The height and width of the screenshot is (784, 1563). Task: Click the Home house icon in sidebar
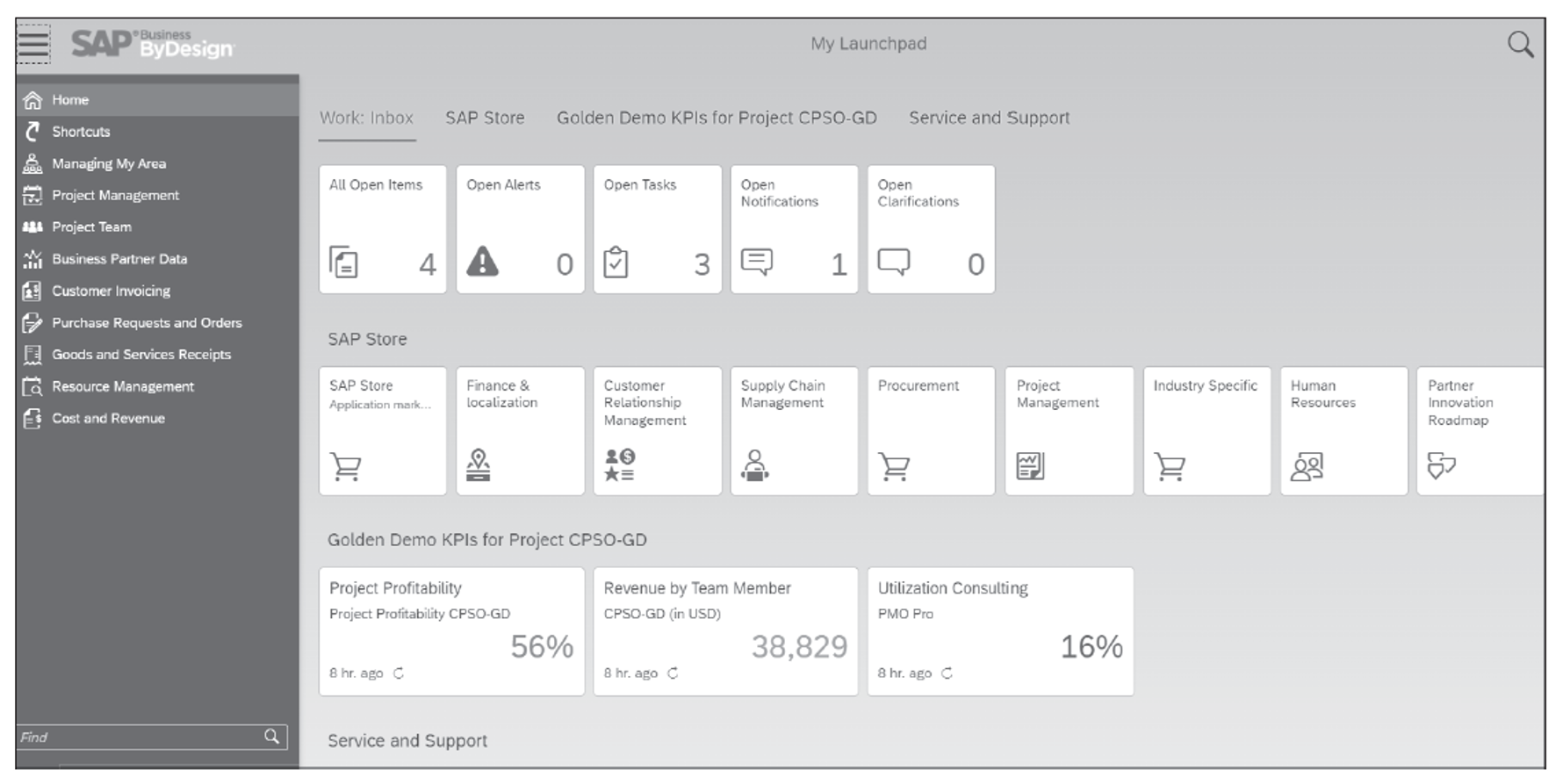(32, 100)
